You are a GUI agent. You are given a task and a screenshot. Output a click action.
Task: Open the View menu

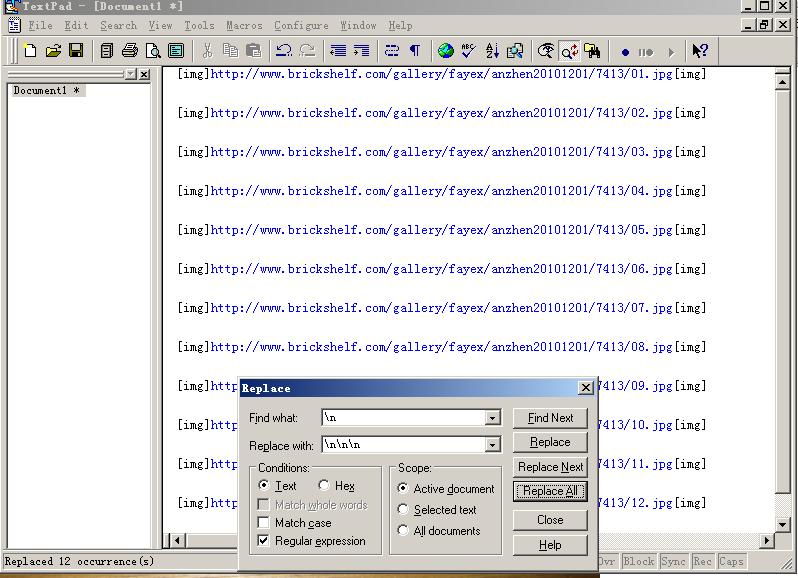pyautogui.click(x=160, y=25)
